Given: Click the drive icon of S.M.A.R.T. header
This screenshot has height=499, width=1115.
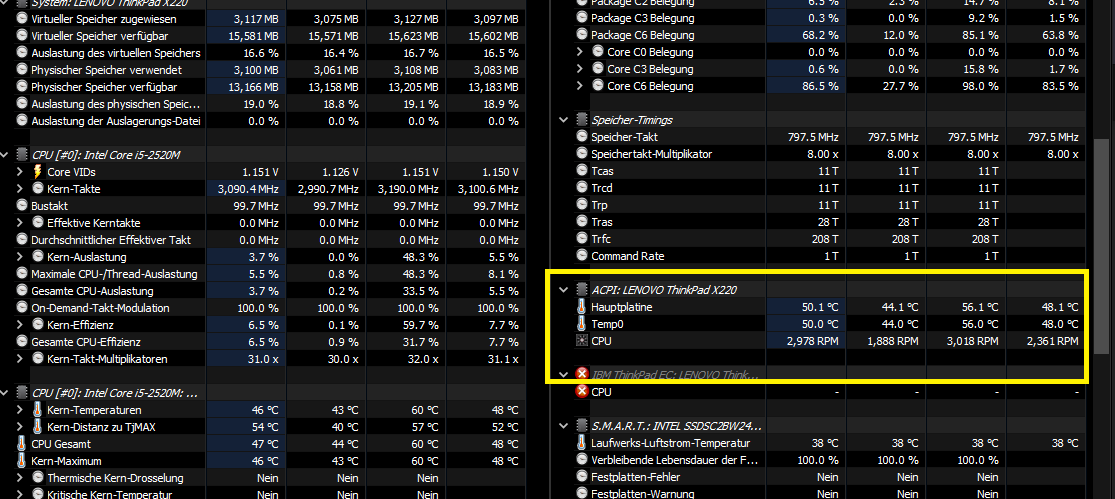Looking at the screenshot, I should tap(582, 426).
